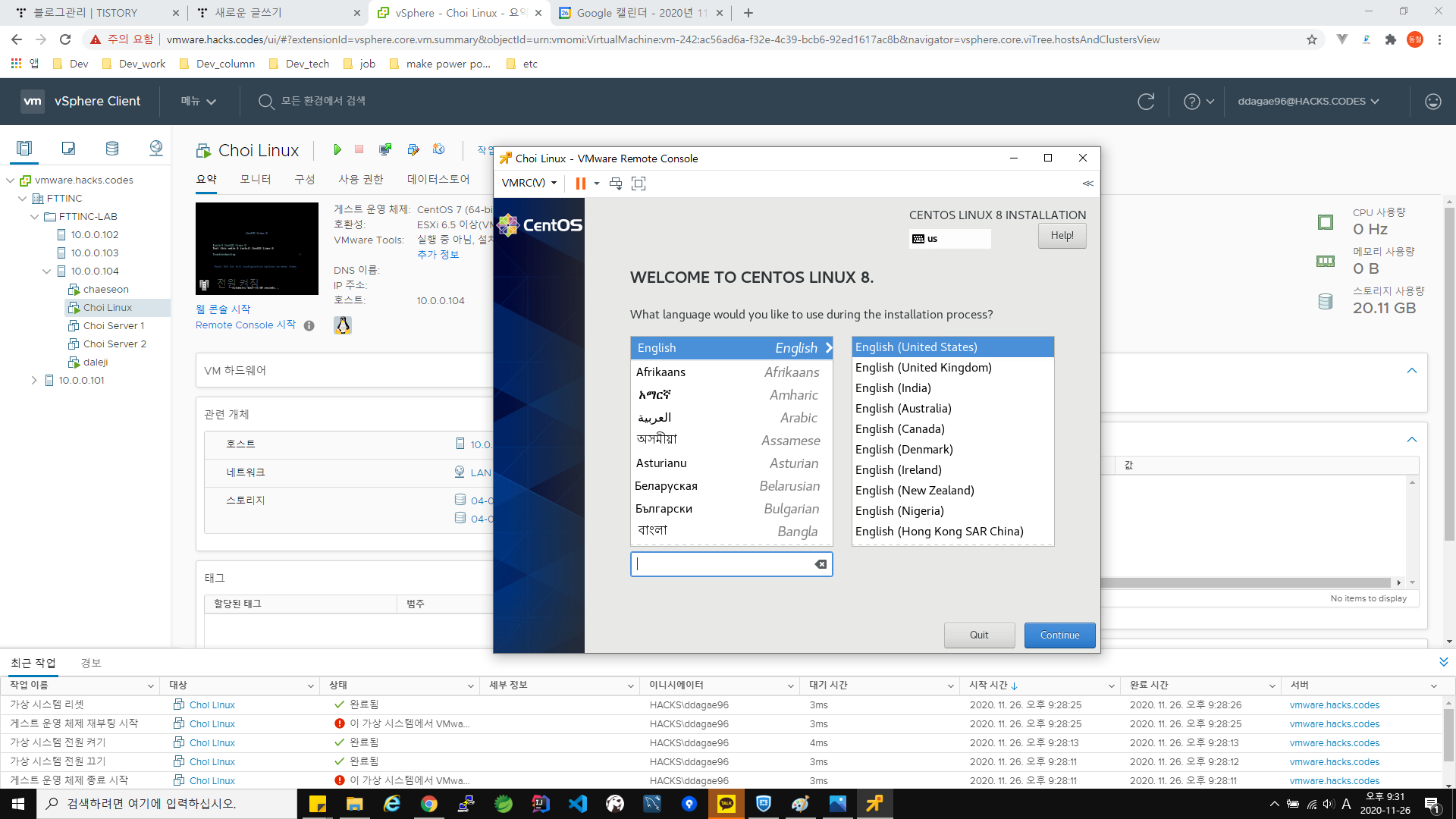Viewport: 1456px width, 819px height.
Task: Click Continue in CentOS installer
Action: point(1059,635)
